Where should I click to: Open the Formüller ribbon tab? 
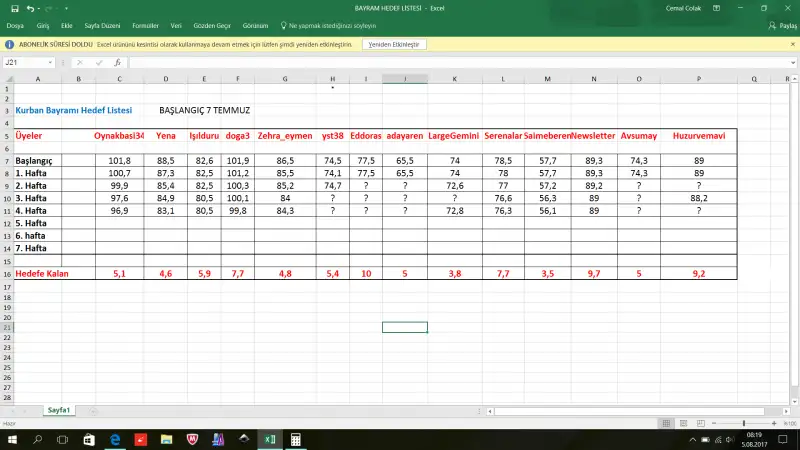[146, 26]
